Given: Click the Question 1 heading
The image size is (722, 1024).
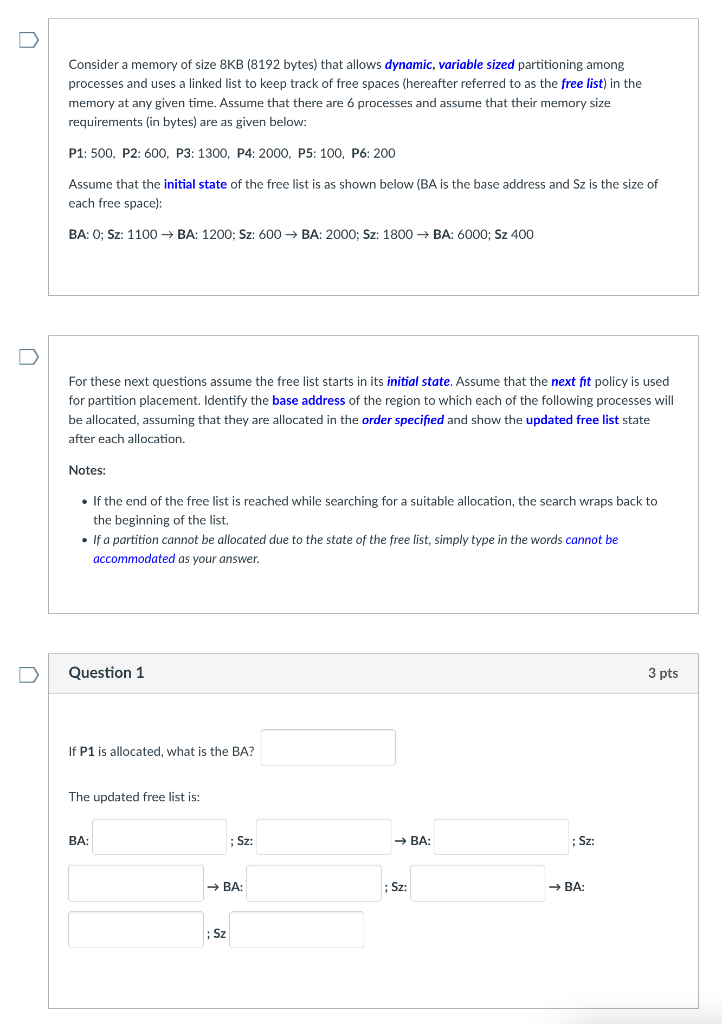Looking at the screenshot, I should coord(106,673).
